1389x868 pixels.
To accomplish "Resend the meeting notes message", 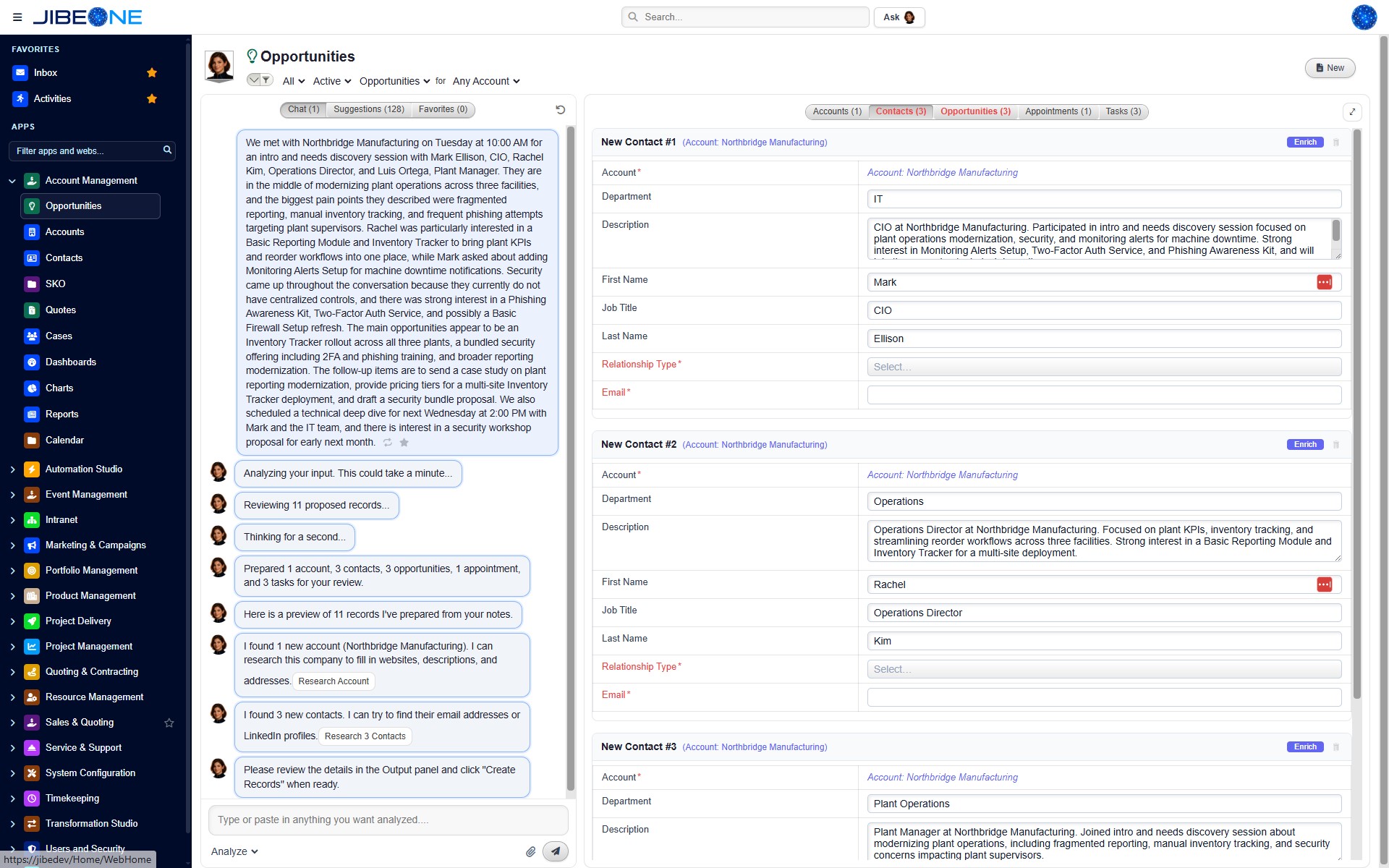I will coord(388,443).
